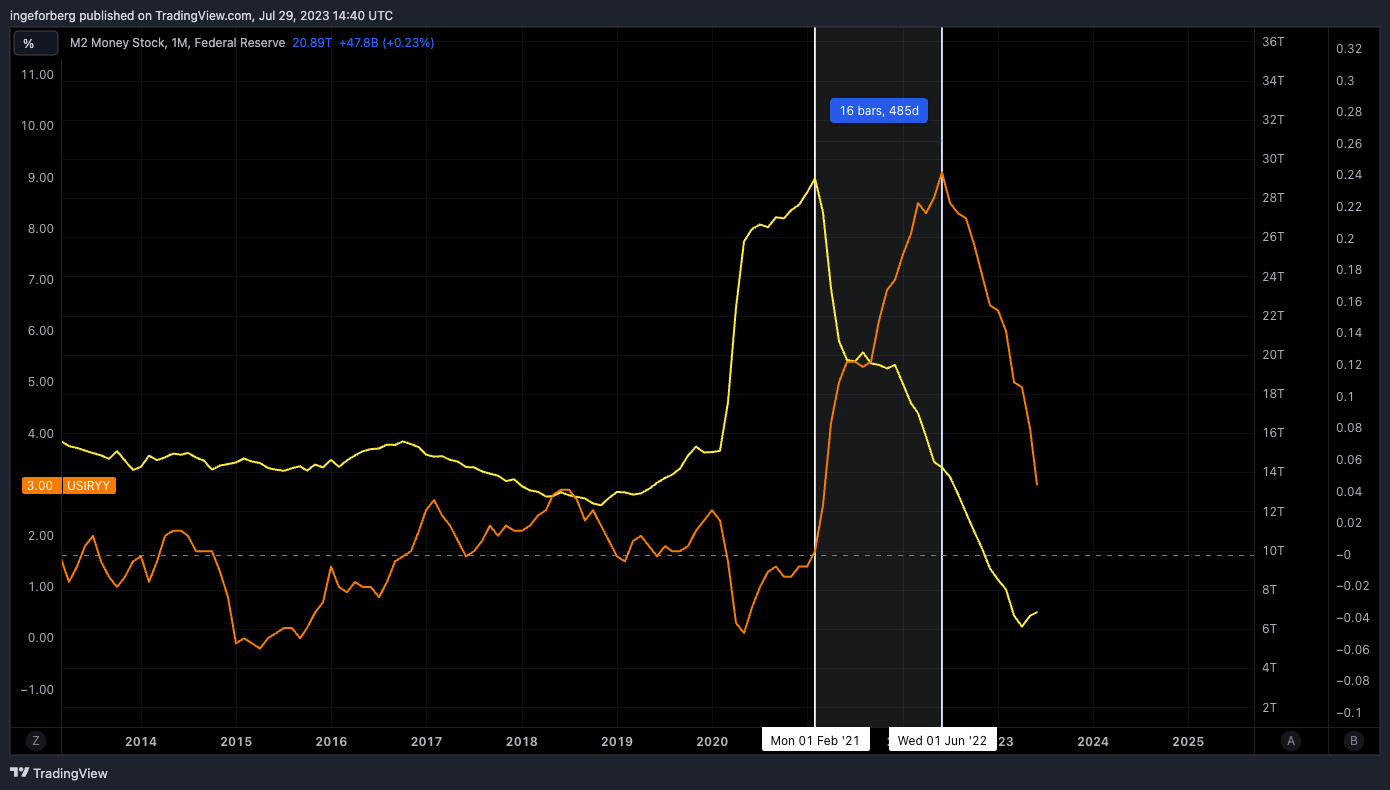Click the 2024 year label
This screenshot has height=790, width=1390.
coord(1093,741)
